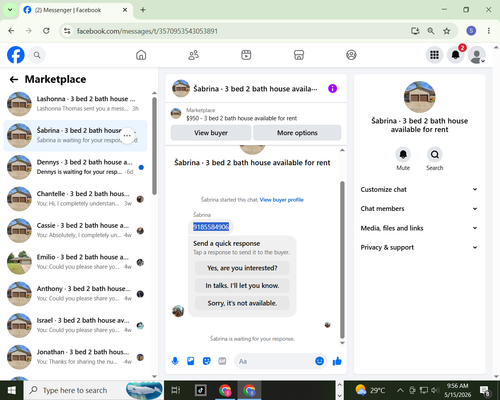This screenshot has width=500, height=400.
Task: Open the Lashonna conversation
Action: pos(75,104)
